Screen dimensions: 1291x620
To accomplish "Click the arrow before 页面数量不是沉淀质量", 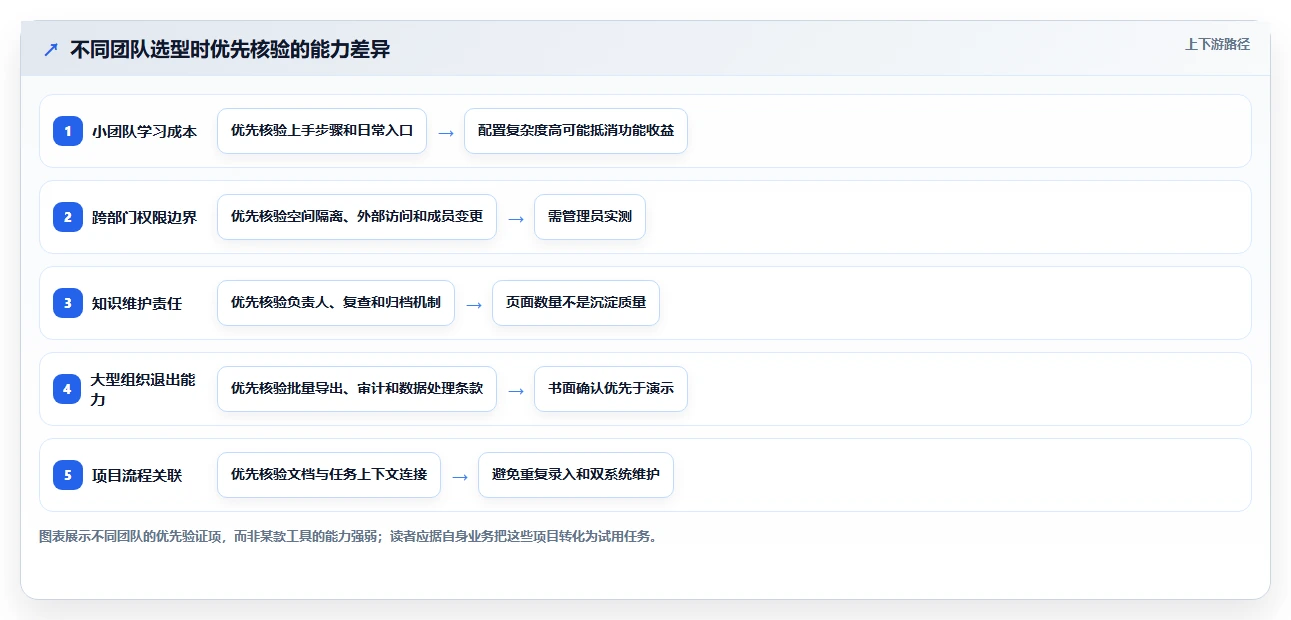I will 474,304.
